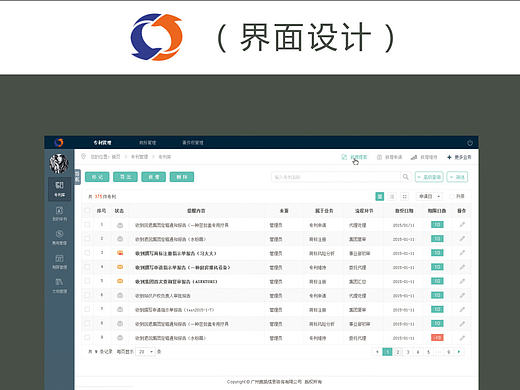Tick the checkbox for row 8
This screenshot has height=390, width=520.
87,323
